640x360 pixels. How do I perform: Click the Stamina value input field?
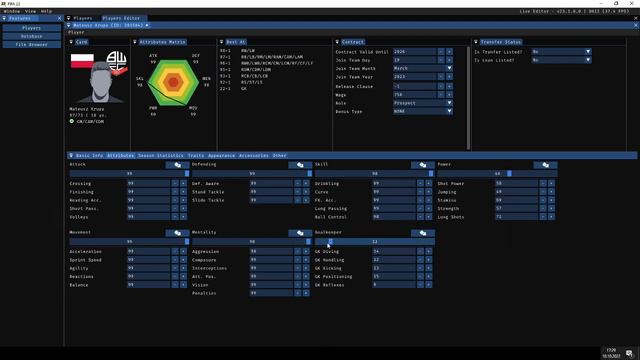(x=516, y=200)
